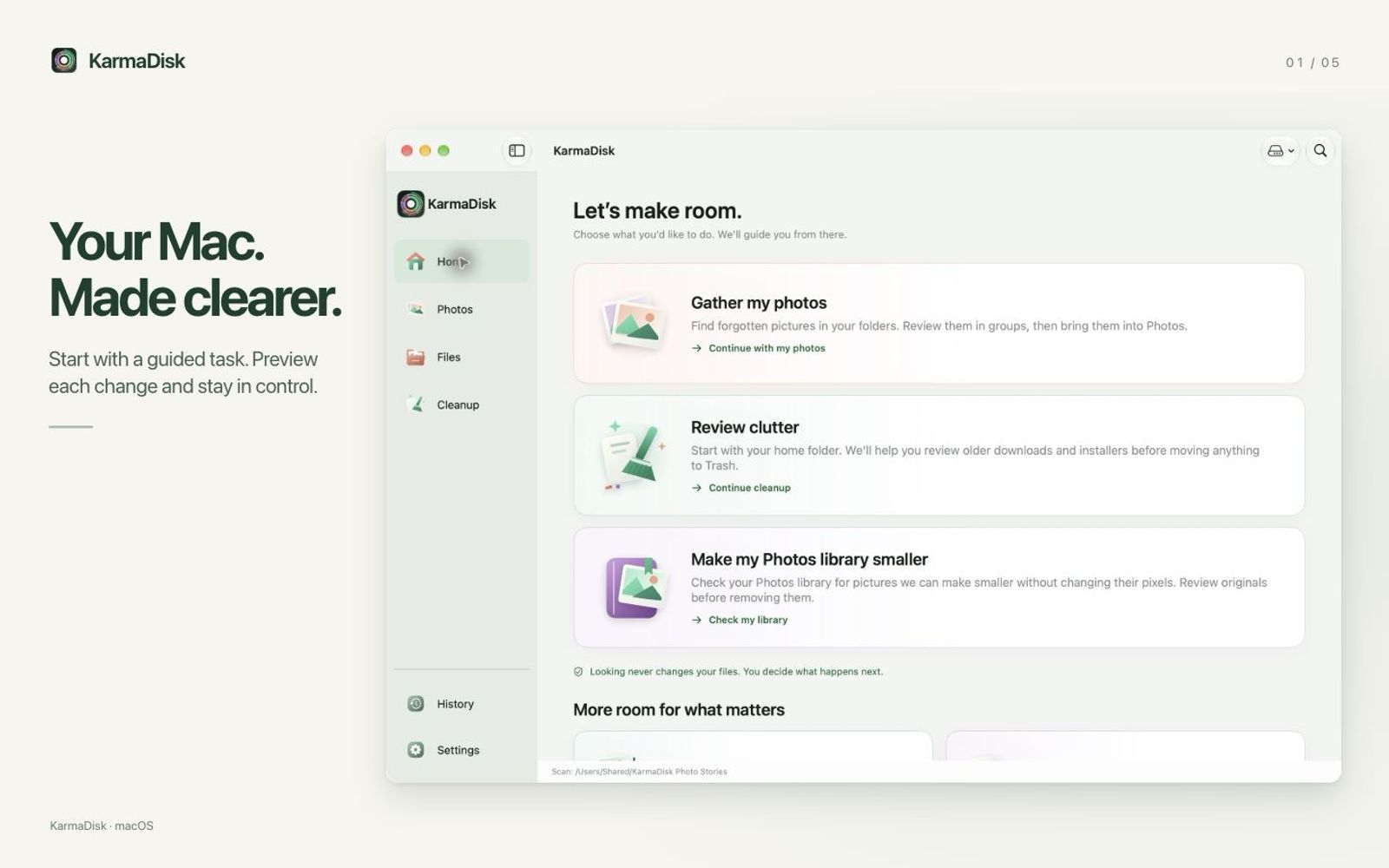Click the green zoom window button

click(x=444, y=151)
